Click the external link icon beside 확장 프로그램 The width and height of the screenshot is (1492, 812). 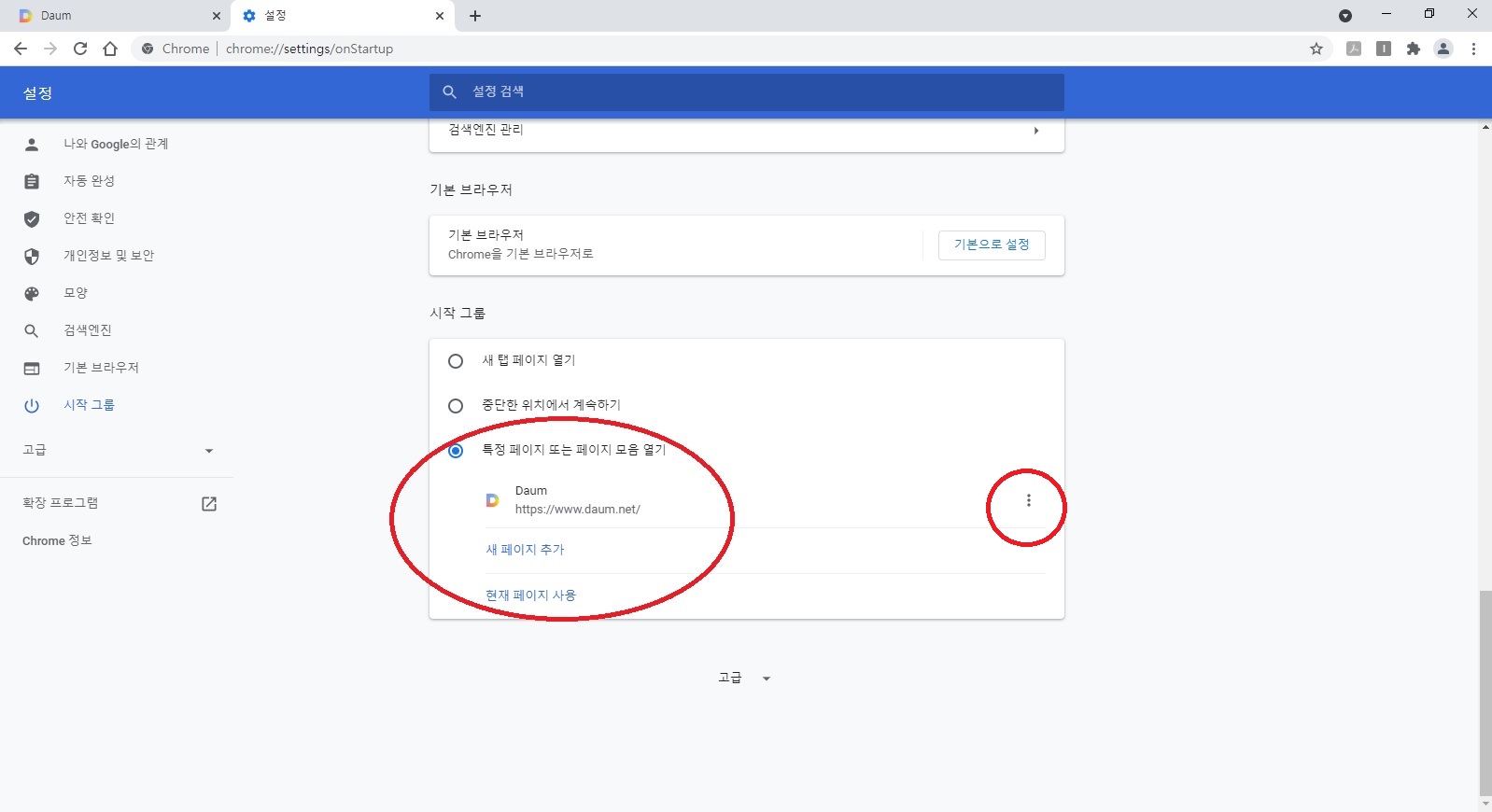click(x=209, y=504)
